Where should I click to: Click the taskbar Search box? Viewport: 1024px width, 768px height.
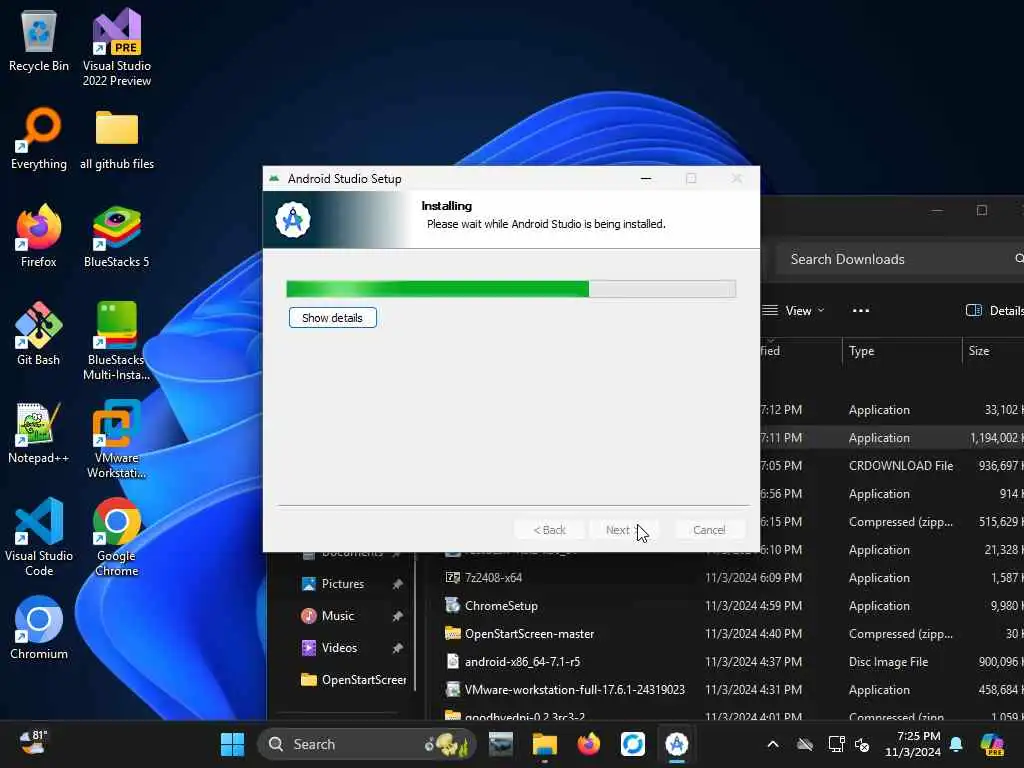coord(367,744)
